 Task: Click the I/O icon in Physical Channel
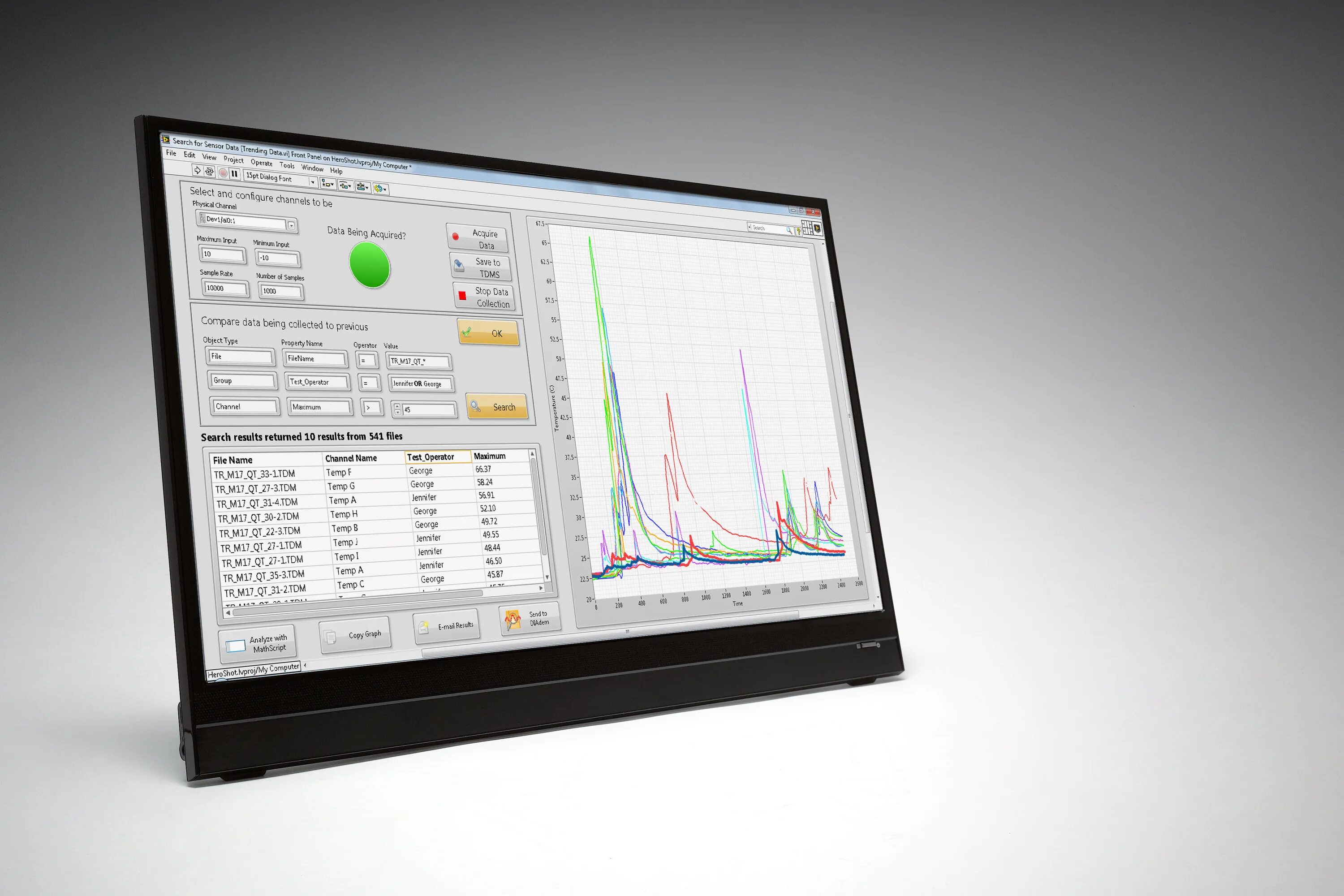(202, 218)
